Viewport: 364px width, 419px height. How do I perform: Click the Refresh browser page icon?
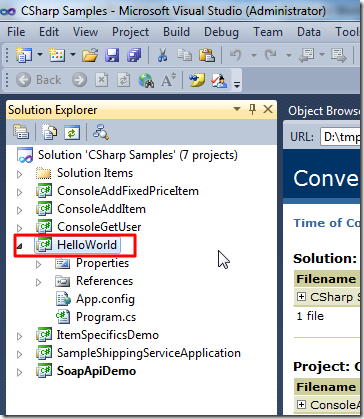tap(123, 80)
